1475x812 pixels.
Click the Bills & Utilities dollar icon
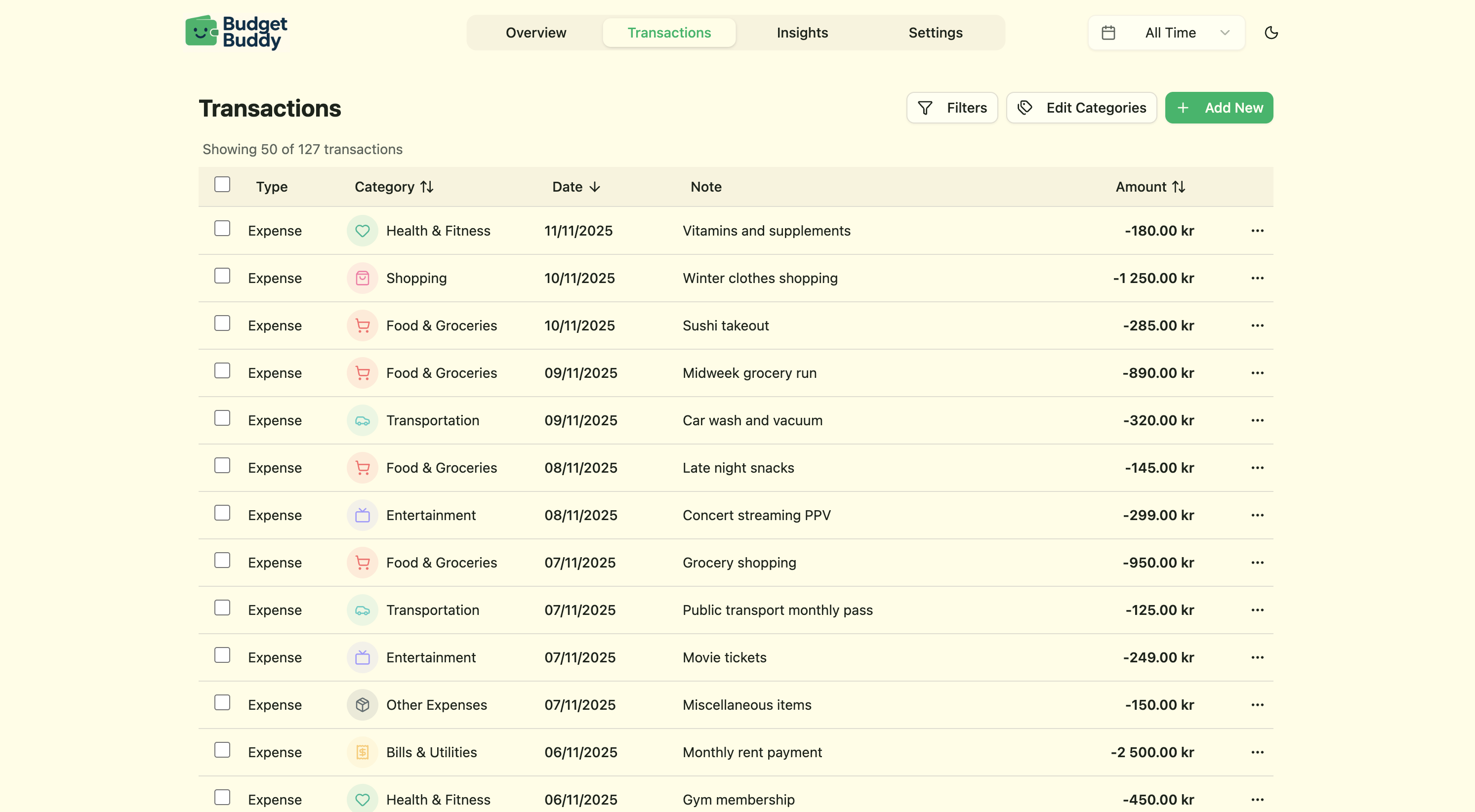tap(362, 752)
